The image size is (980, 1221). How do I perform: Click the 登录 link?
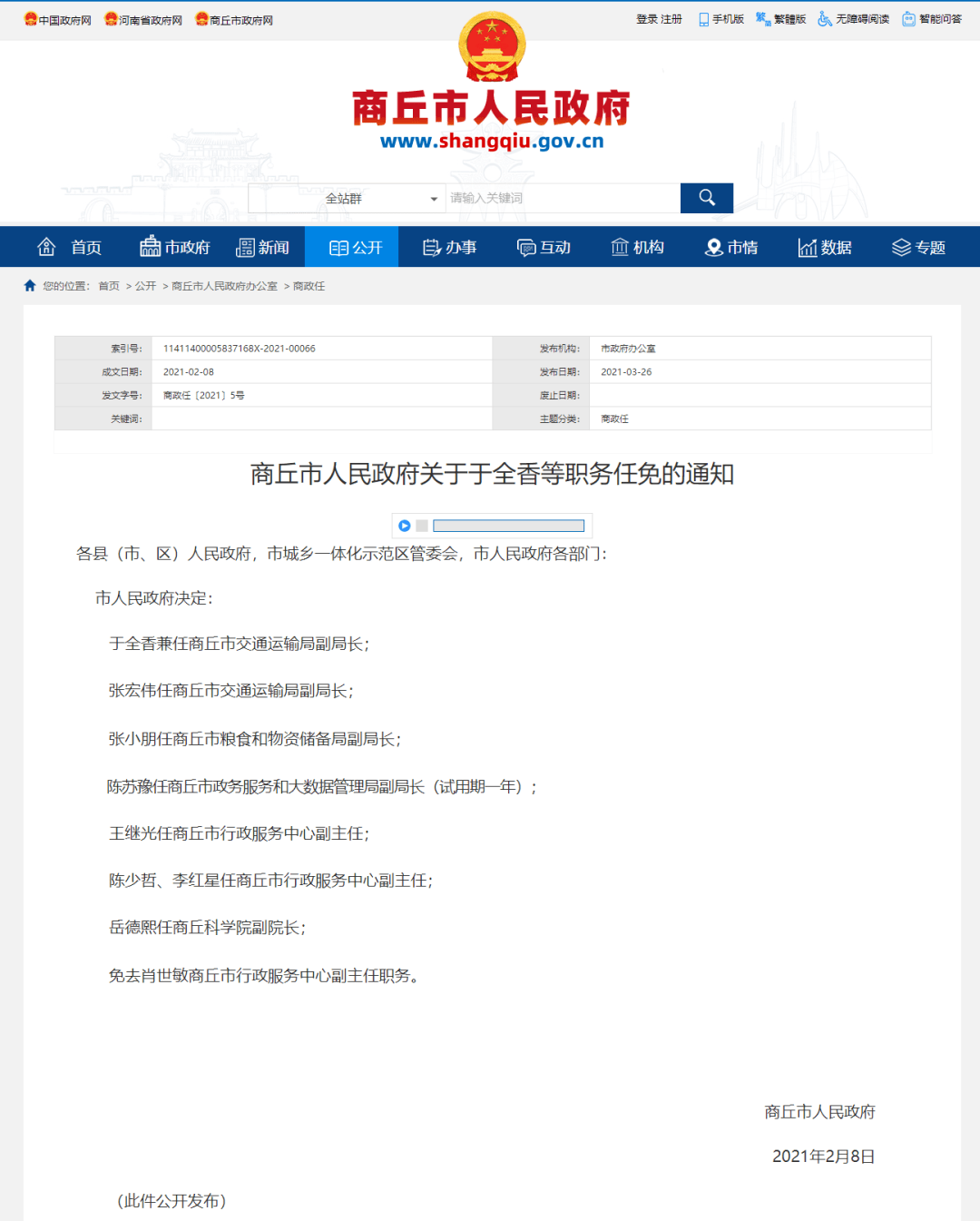pyautogui.click(x=646, y=19)
